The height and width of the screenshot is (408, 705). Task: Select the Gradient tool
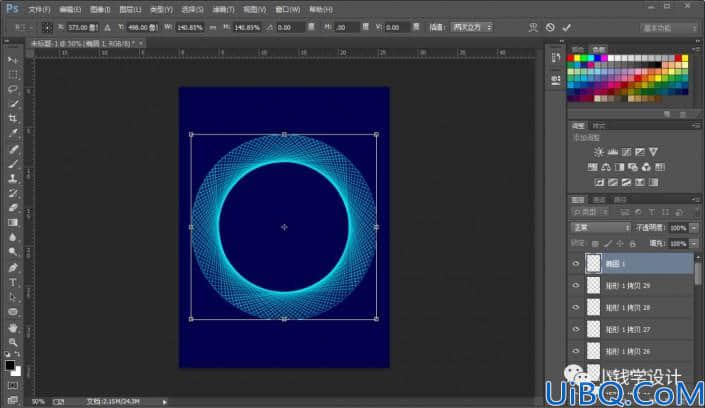(13, 223)
